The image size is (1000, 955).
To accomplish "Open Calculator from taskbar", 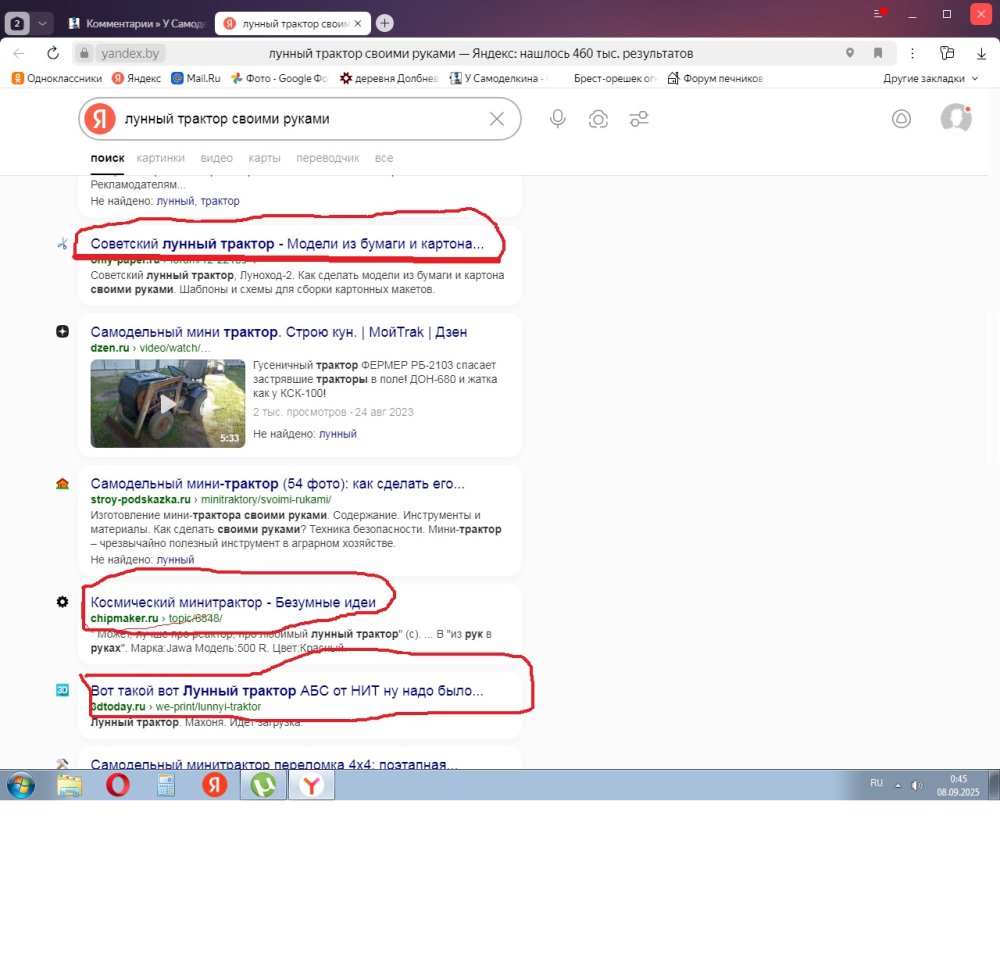I will click(x=166, y=785).
